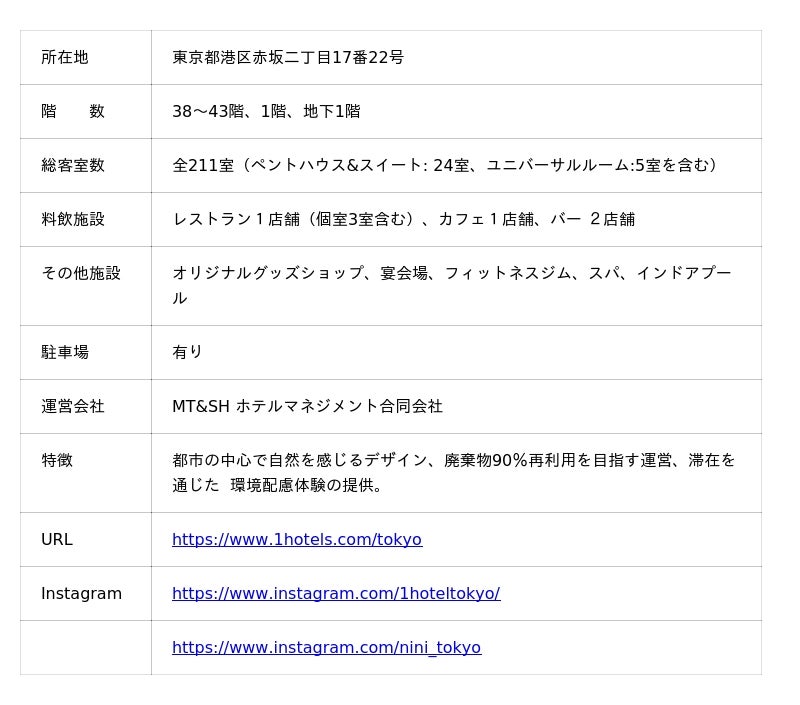The image size is (800, 705).
Task: Open the nini_tokyo Instagram link
Action: 326,648
